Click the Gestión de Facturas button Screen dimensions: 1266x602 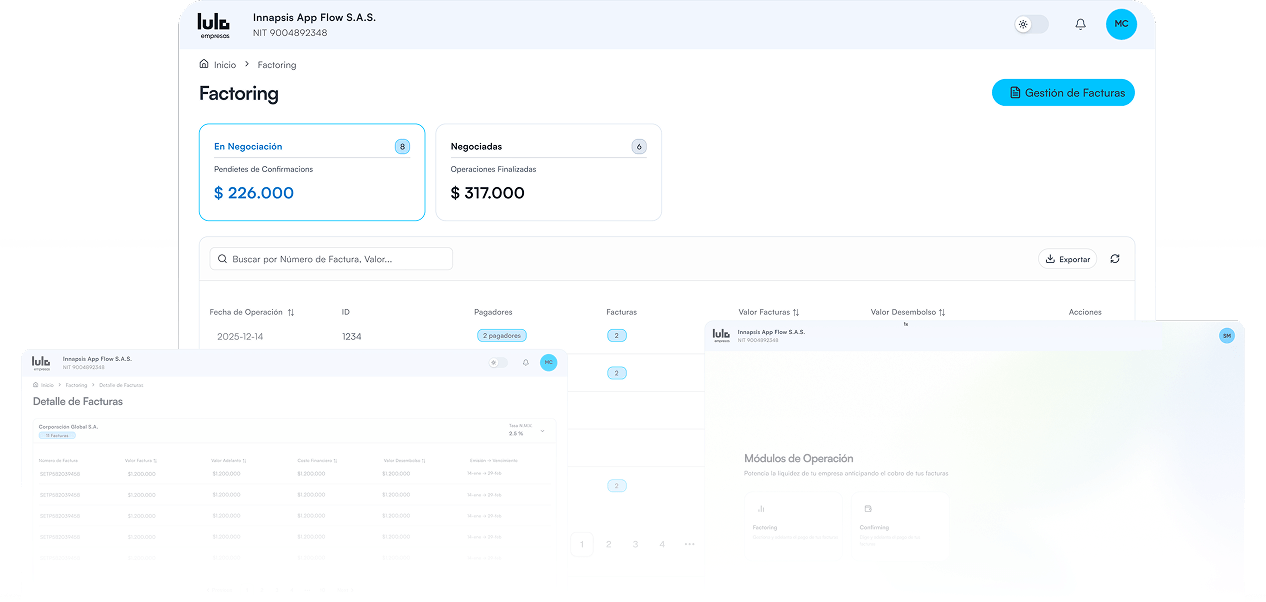pos(1063,93)
